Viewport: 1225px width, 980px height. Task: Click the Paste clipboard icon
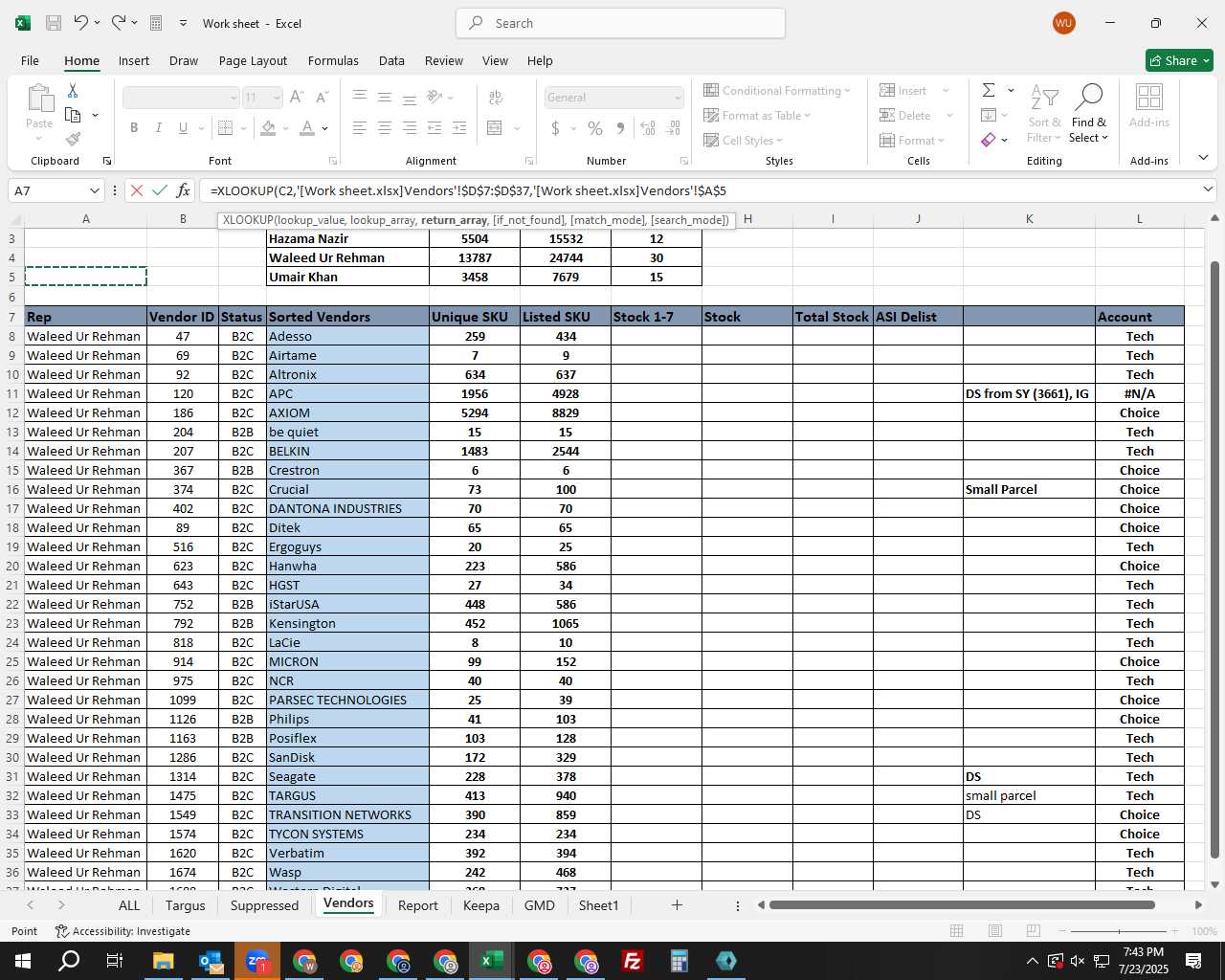coord(39,99)
